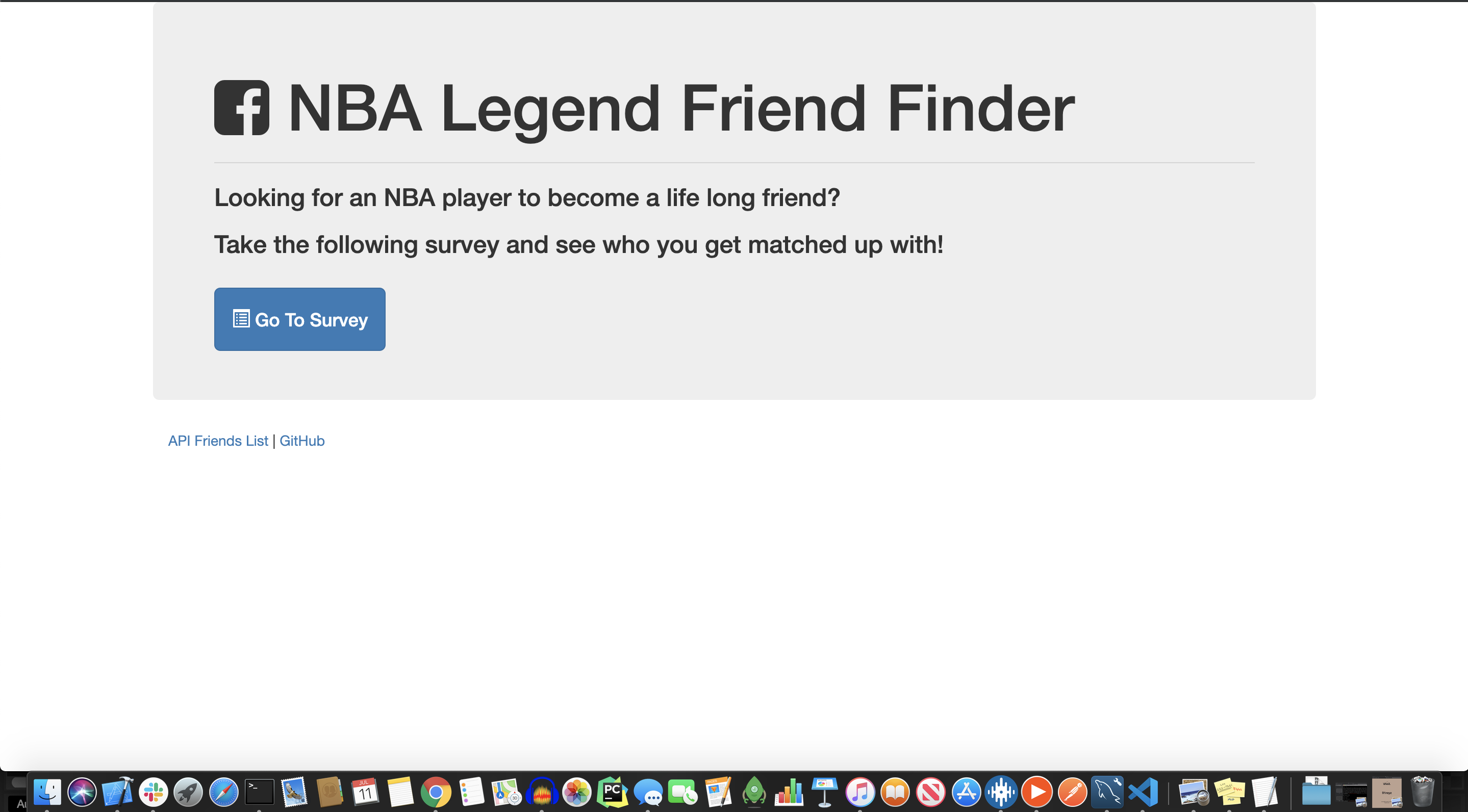Viewport: 1468px width, 812px height.
Task: Launch MySQL Workbench from the Dock
Action: [x=1108, y=792]
